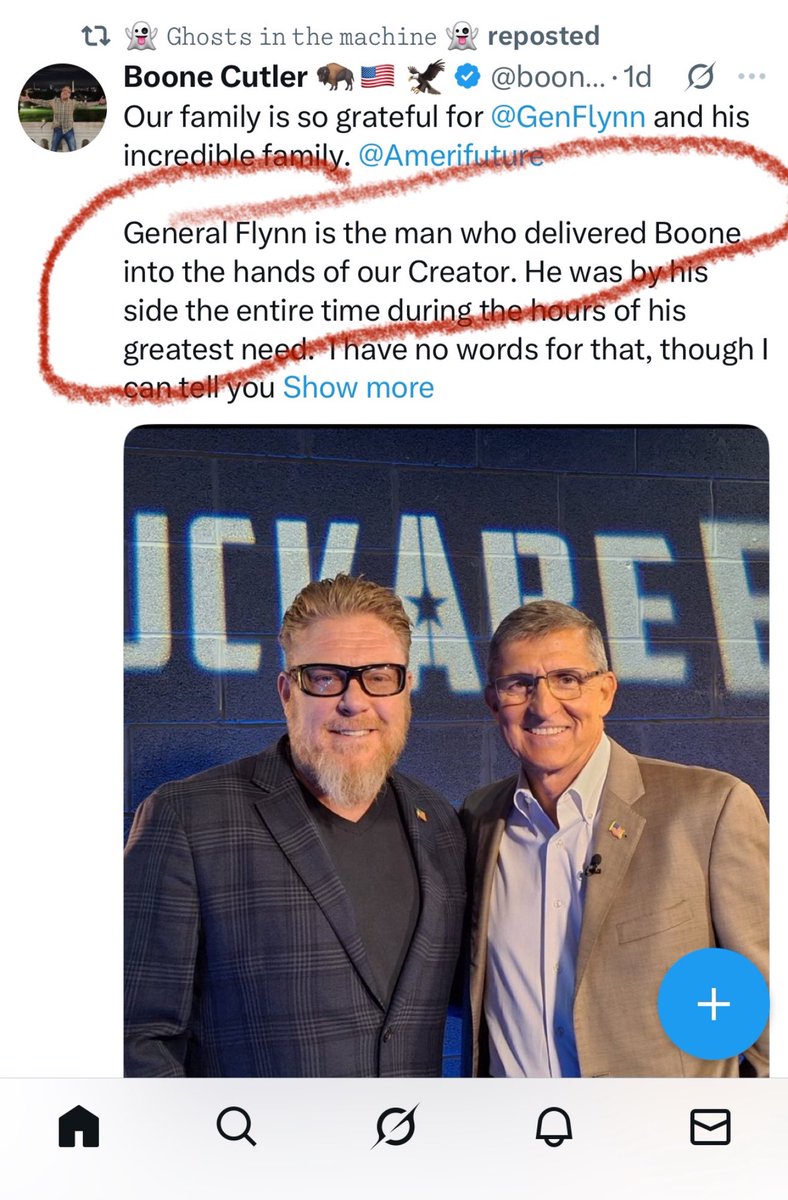This screenshot has width=788, height=1200.
Task: Open the Home tab in bottom navigation
Action: click(80, 1128)
